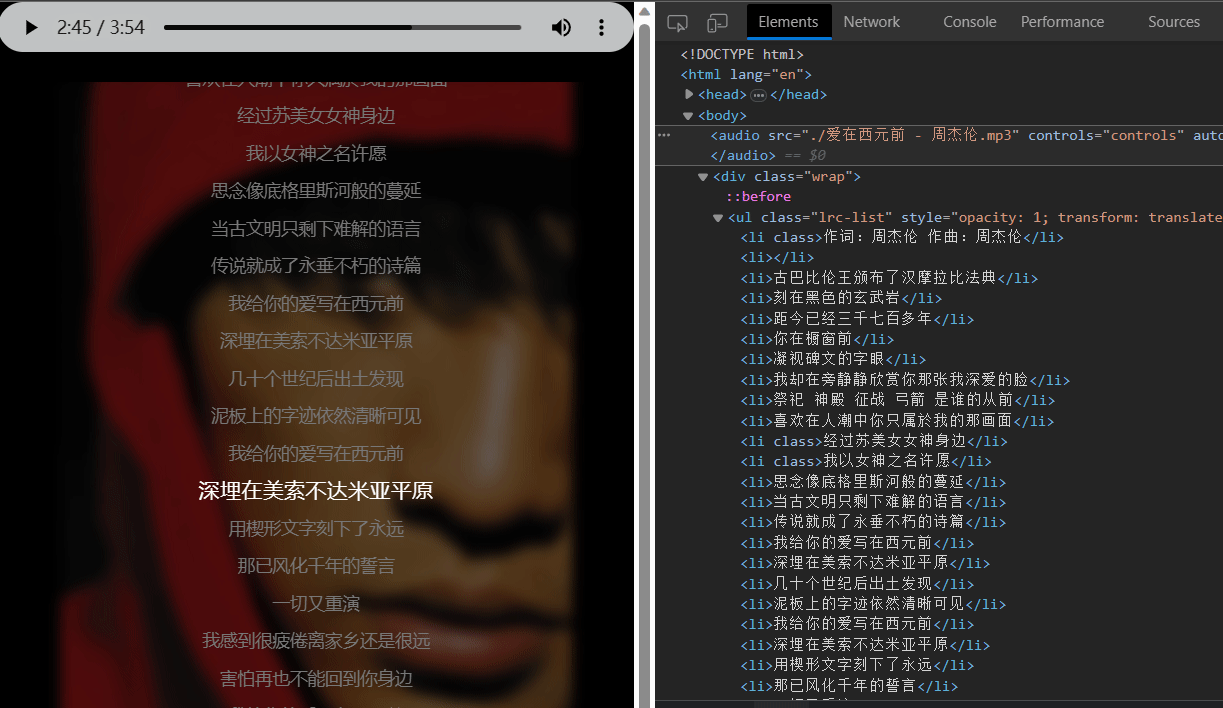Open audio player more options menu
Image resolution: width=1223 pixels, height=708 pixels.
[x=601, y=27]
